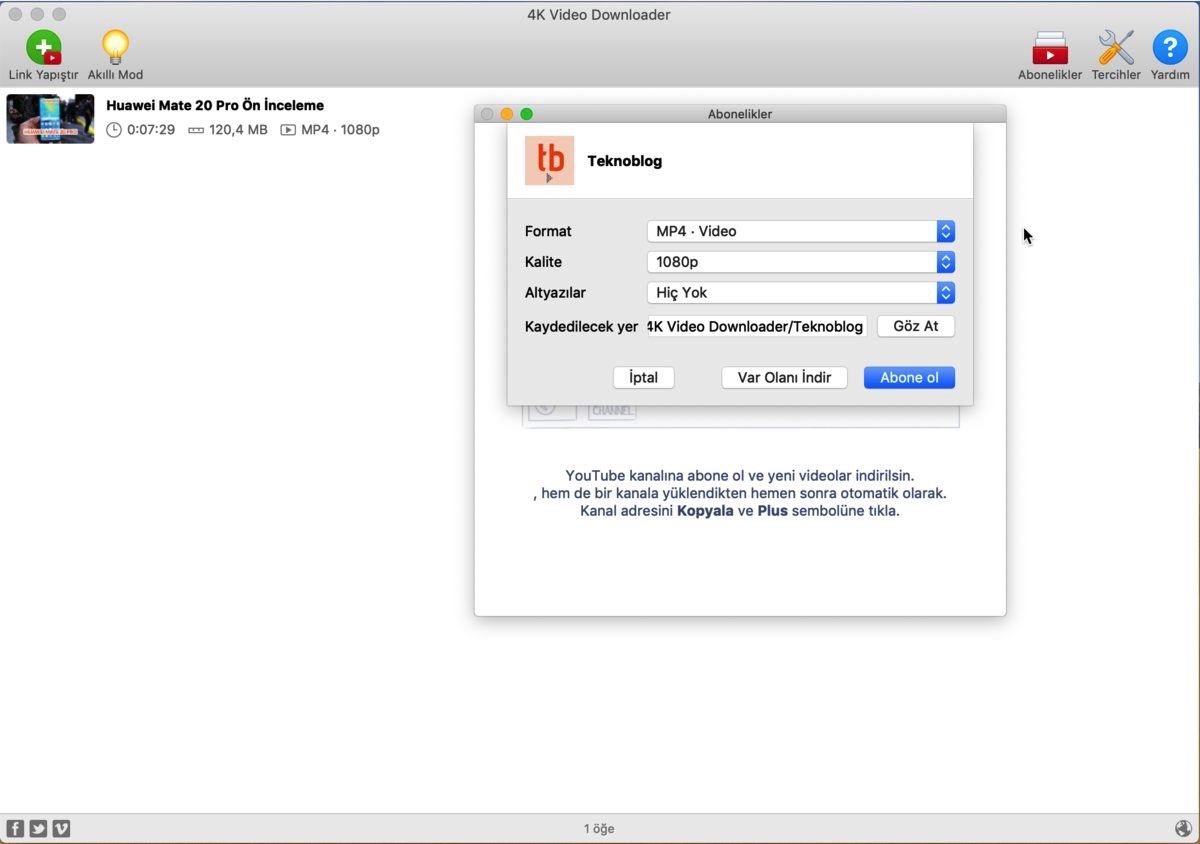Screen dimensions: 1200x844
Task: Open Abonelikler subscriptions toolbar icon
Action: (x=1050, y=48)
